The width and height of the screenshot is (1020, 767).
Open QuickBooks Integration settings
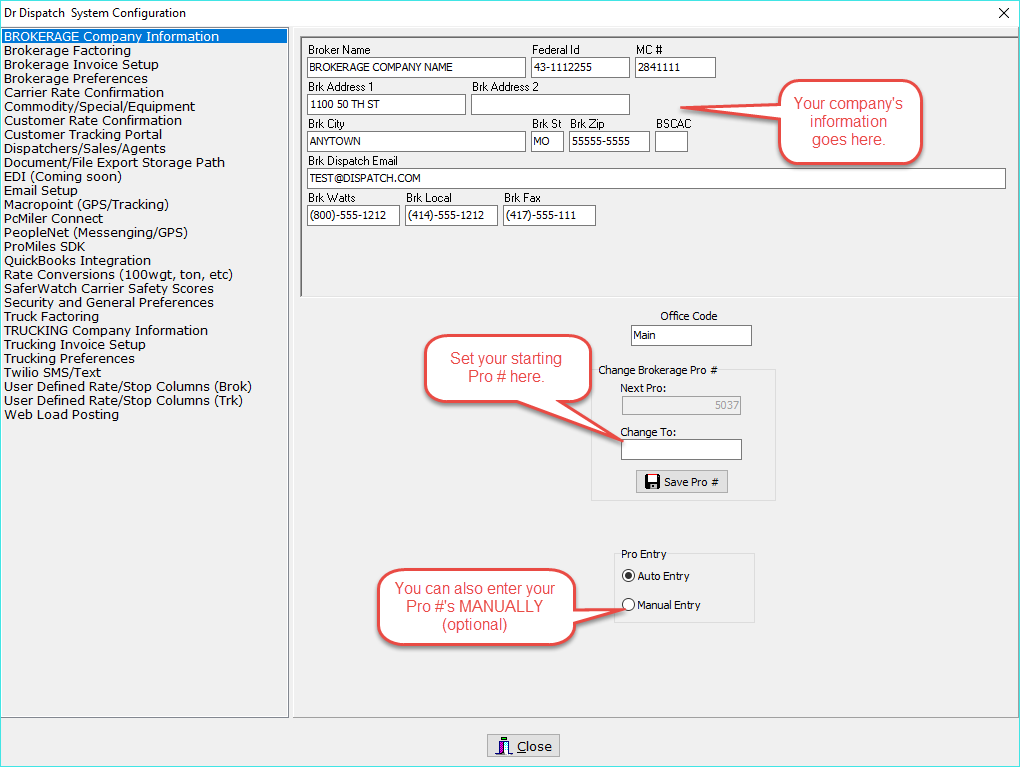coord(77,260)
